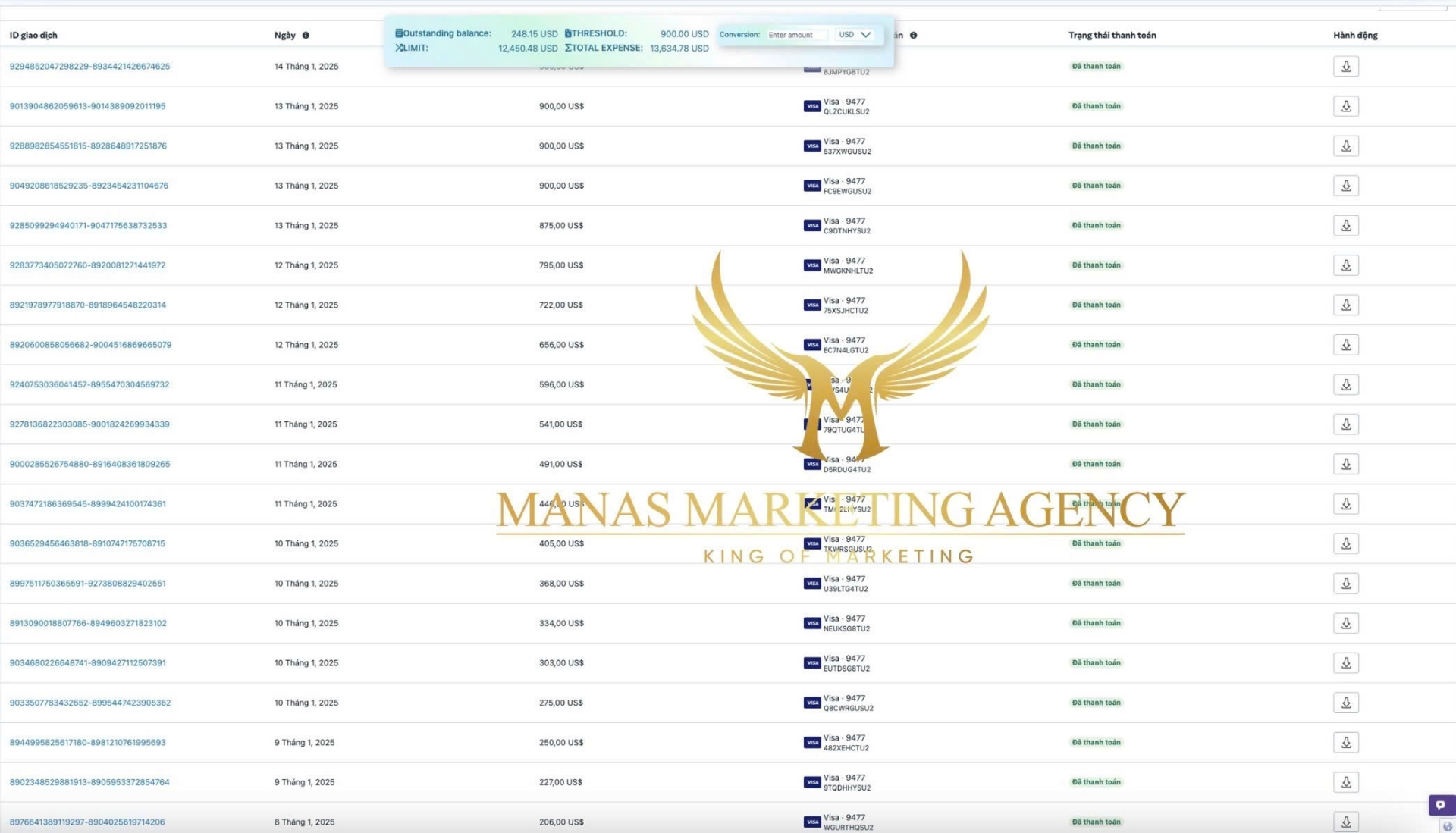Image resolution: width=1456 pixels, height=833 pixels.
Task: Open transaction 8976641389119297-8904025619714206
Action: coord(86,822)
